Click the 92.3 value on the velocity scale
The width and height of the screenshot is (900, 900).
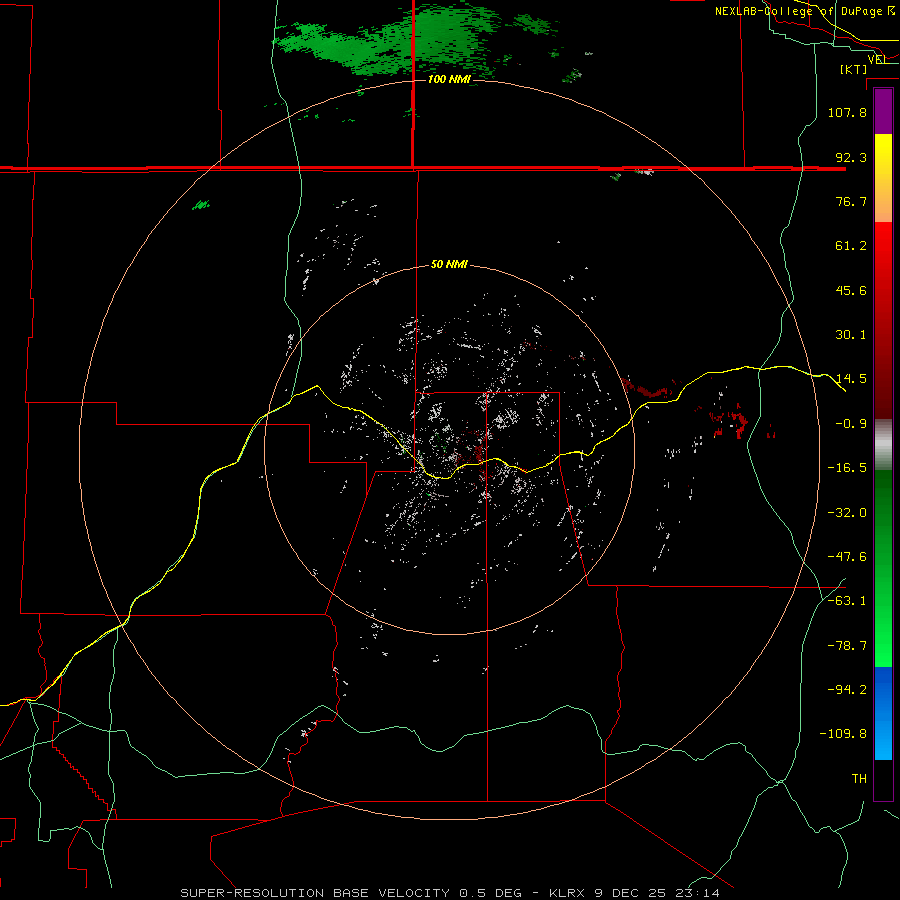point(851,157)
